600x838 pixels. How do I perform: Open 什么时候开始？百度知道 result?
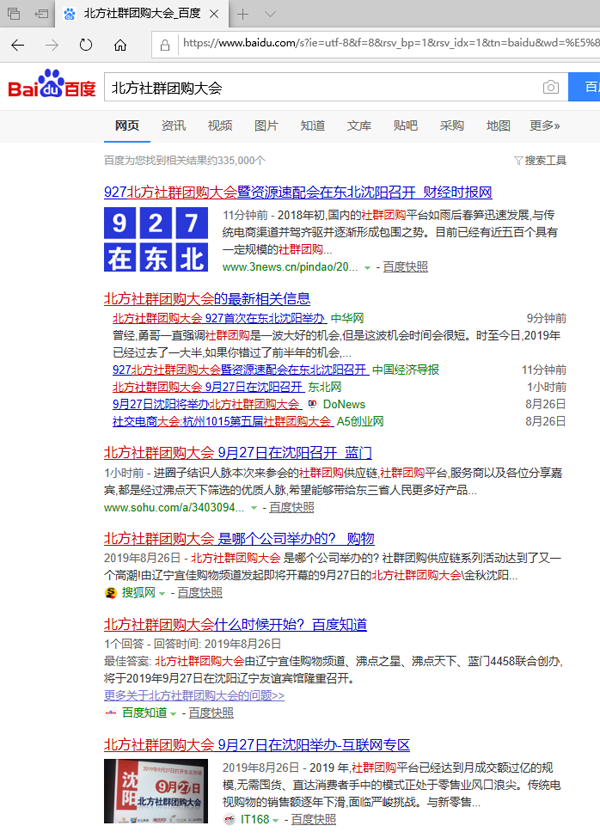pos(235,624)
